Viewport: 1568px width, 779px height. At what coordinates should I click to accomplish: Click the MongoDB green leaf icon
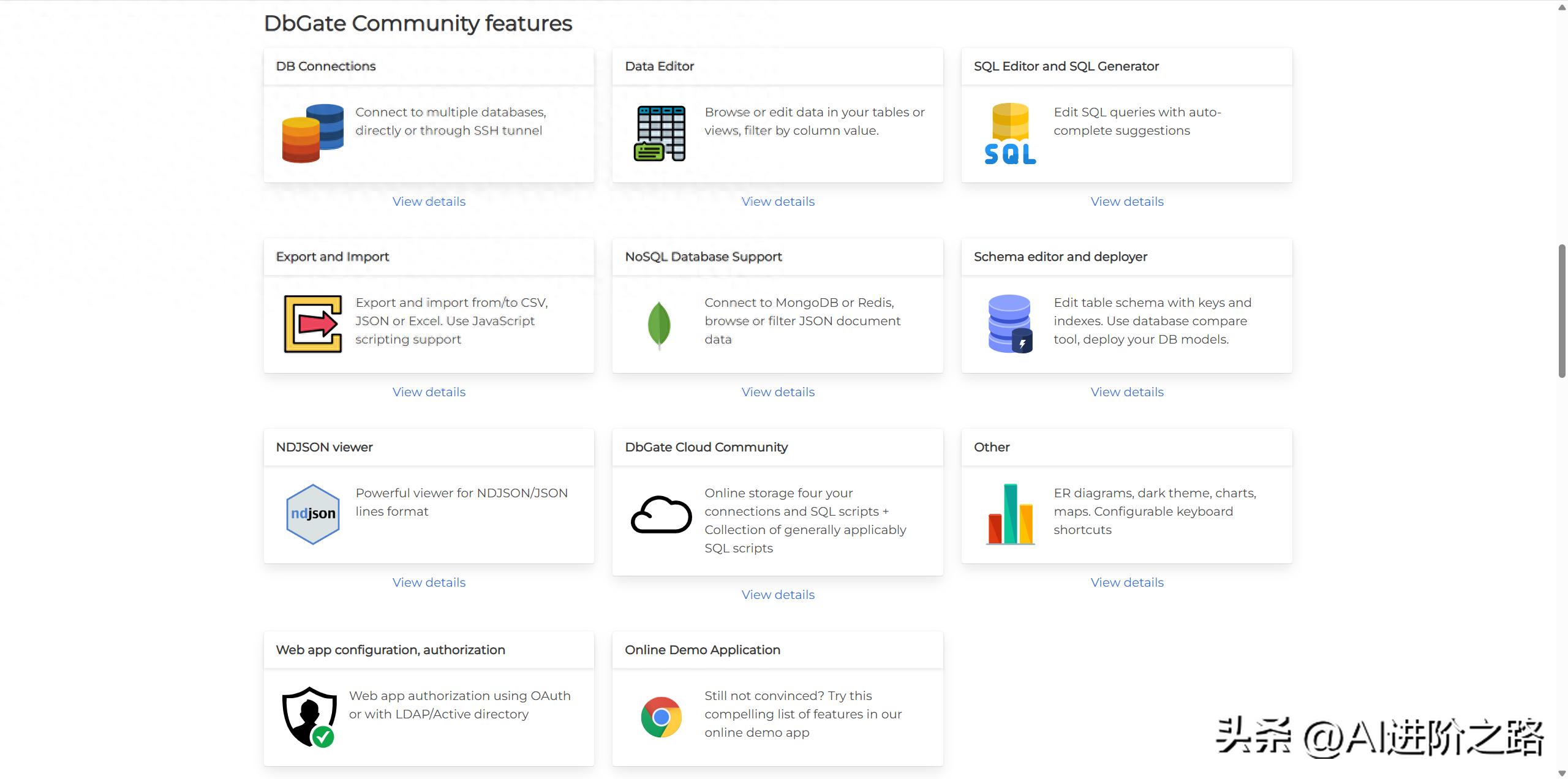[659, 325]
